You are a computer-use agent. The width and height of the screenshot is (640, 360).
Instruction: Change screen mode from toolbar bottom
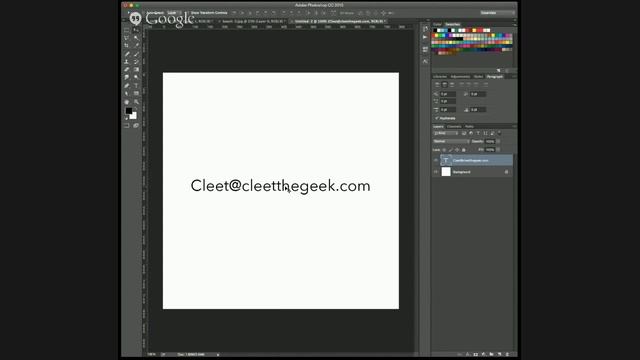136,126
